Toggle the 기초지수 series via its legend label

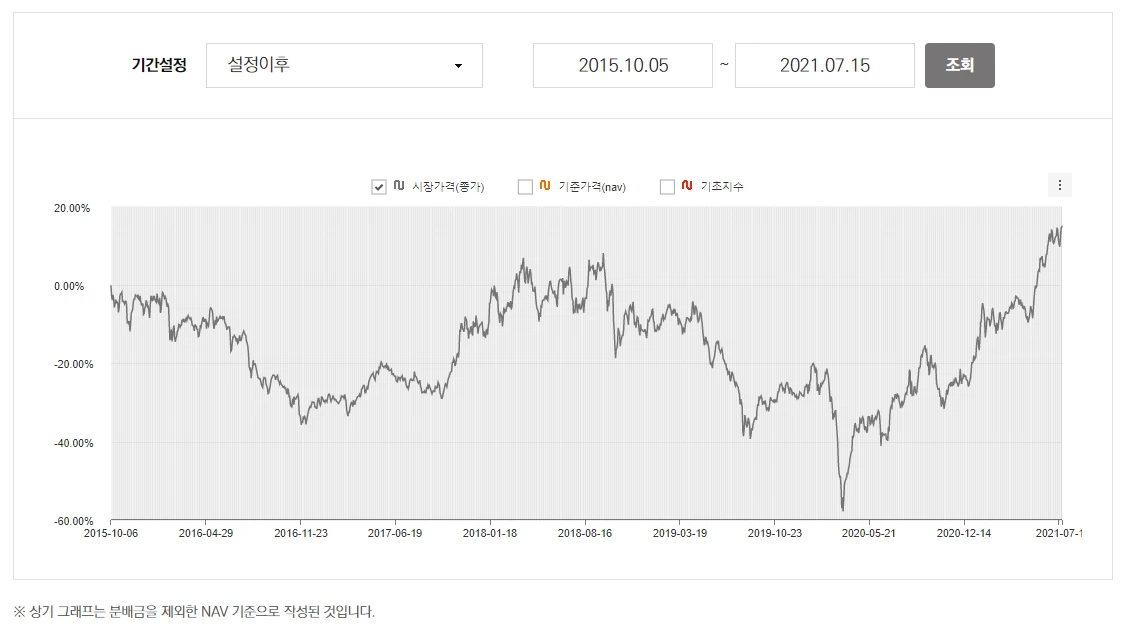pos(722,186)
